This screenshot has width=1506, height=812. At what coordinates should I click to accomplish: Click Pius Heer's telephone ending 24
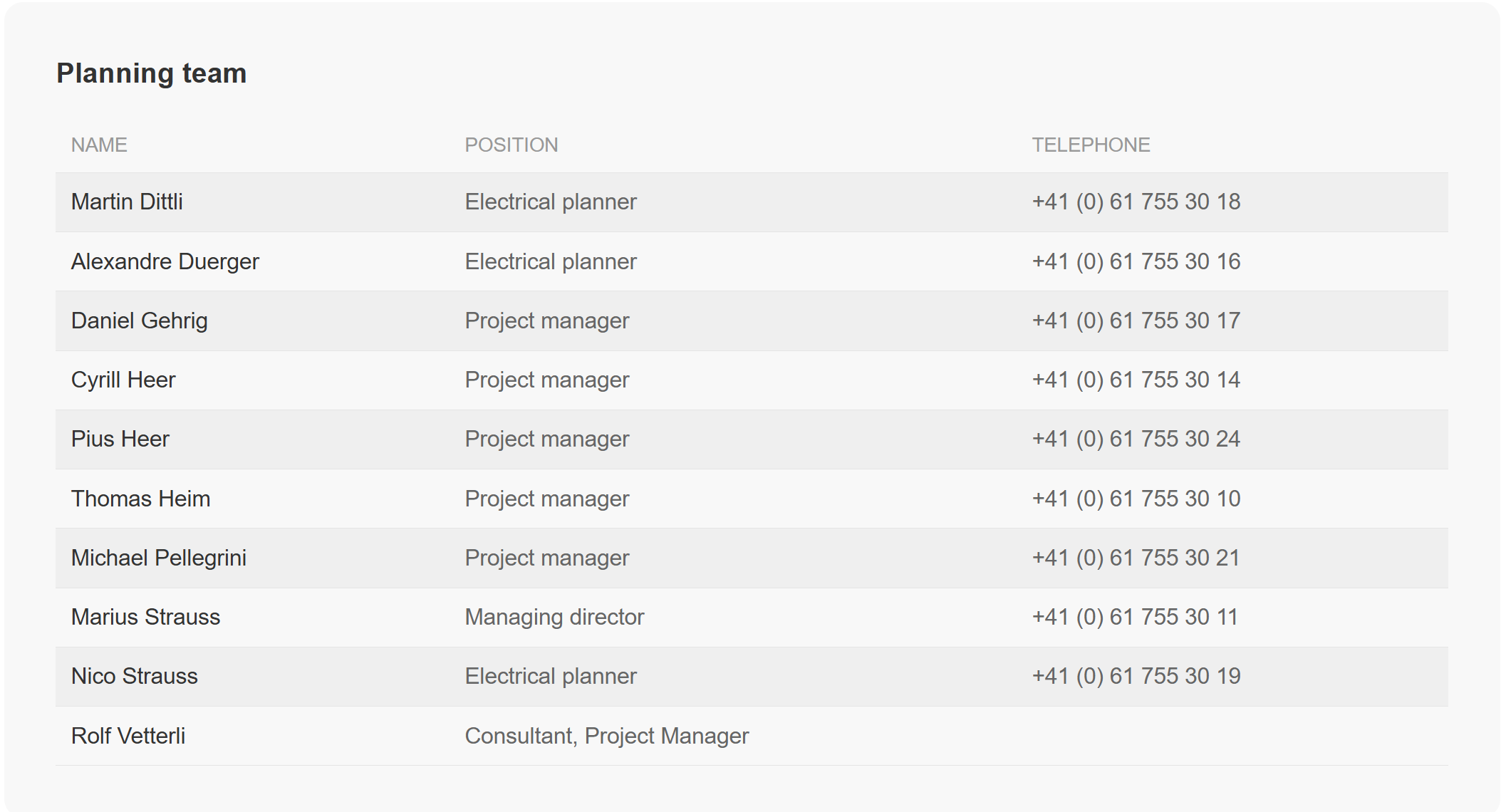click(1136, 439)
